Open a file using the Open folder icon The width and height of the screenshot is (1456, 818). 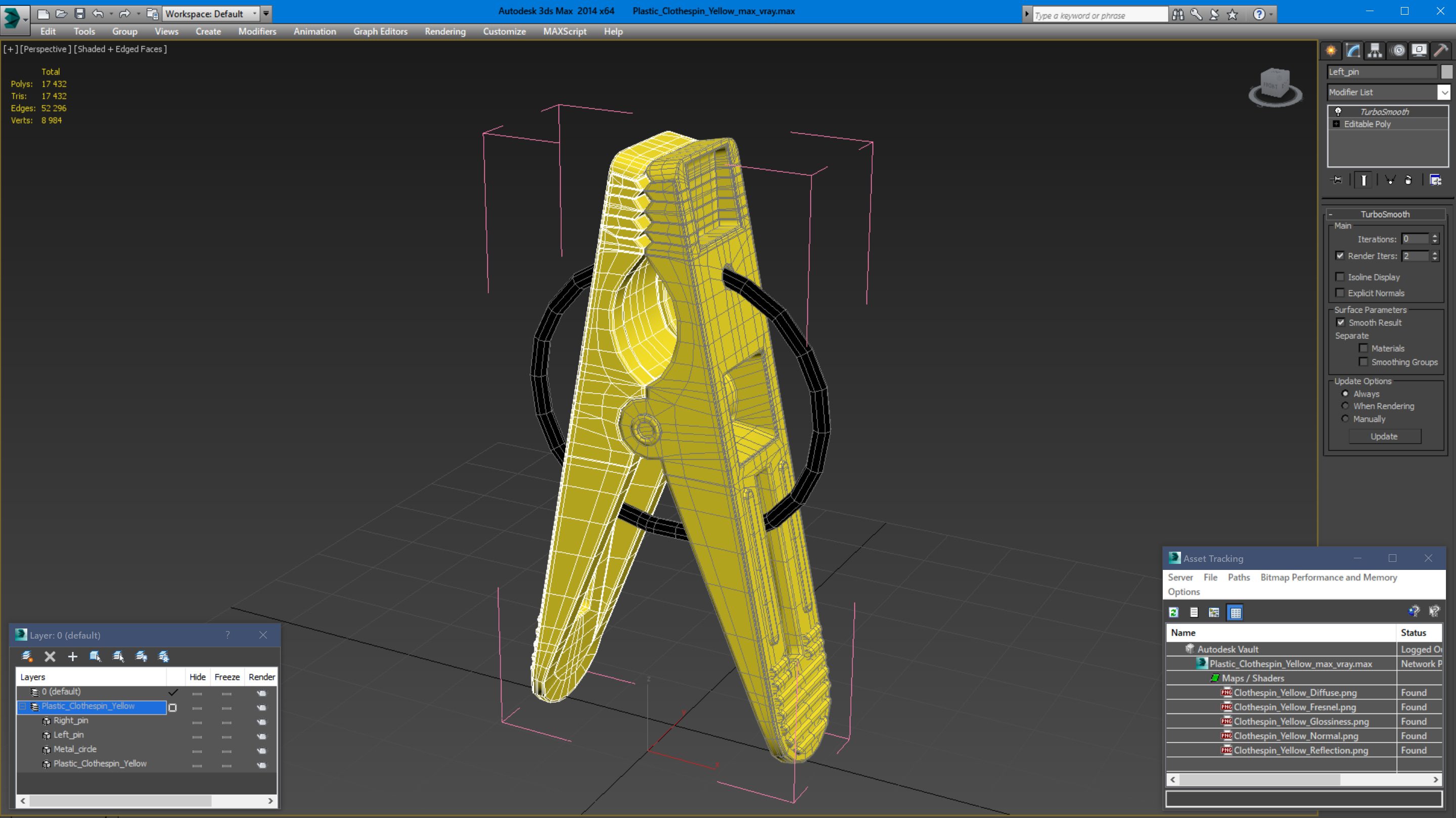tap(61, 14)
